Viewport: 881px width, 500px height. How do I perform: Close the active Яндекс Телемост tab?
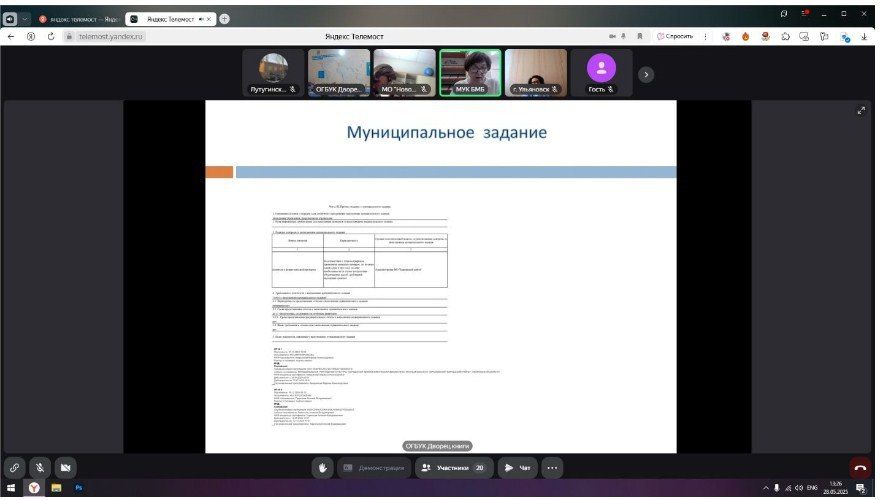tap(209, 19)
